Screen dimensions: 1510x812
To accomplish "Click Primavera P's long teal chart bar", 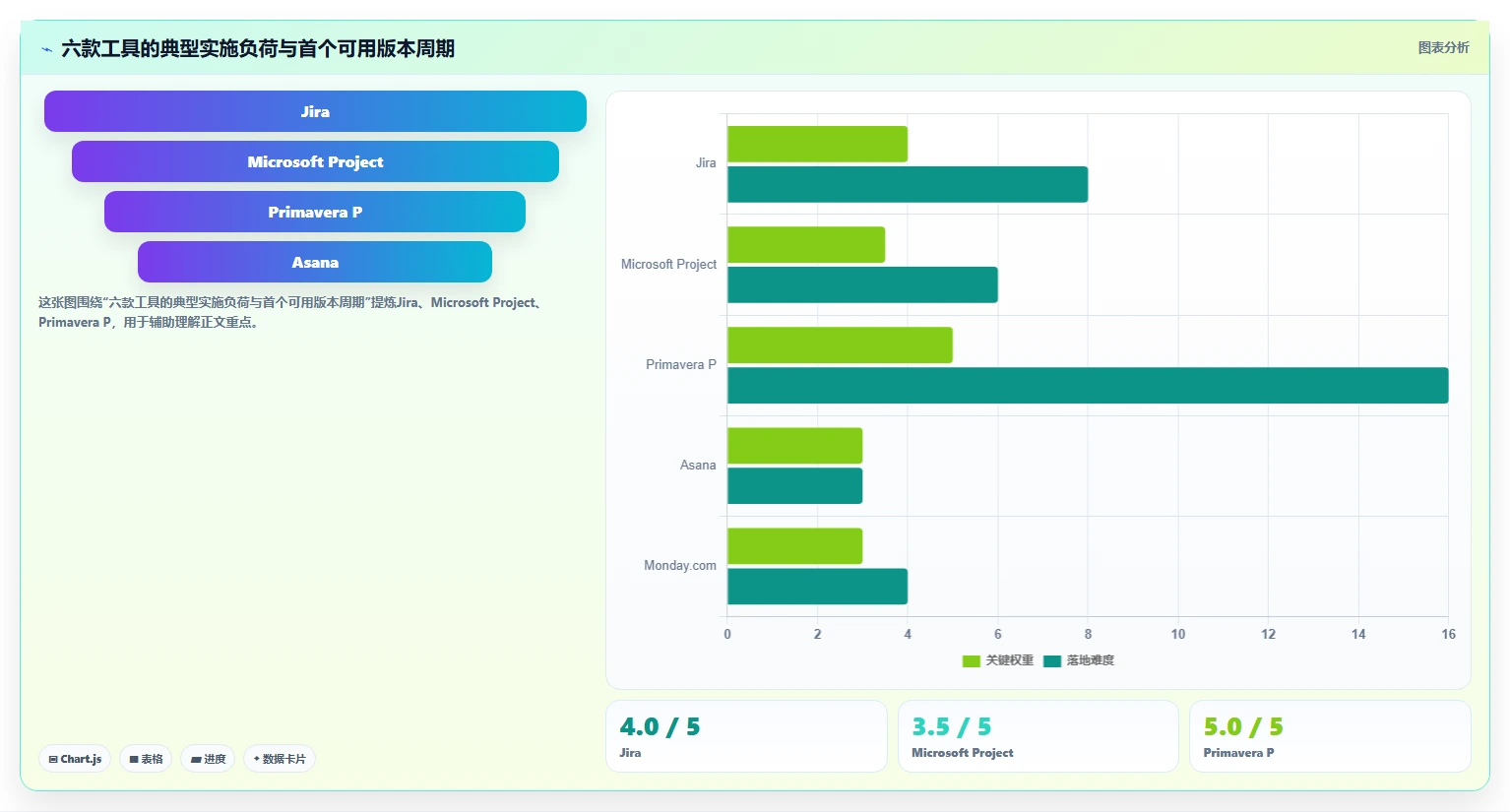I will [x=1088, y=385].
